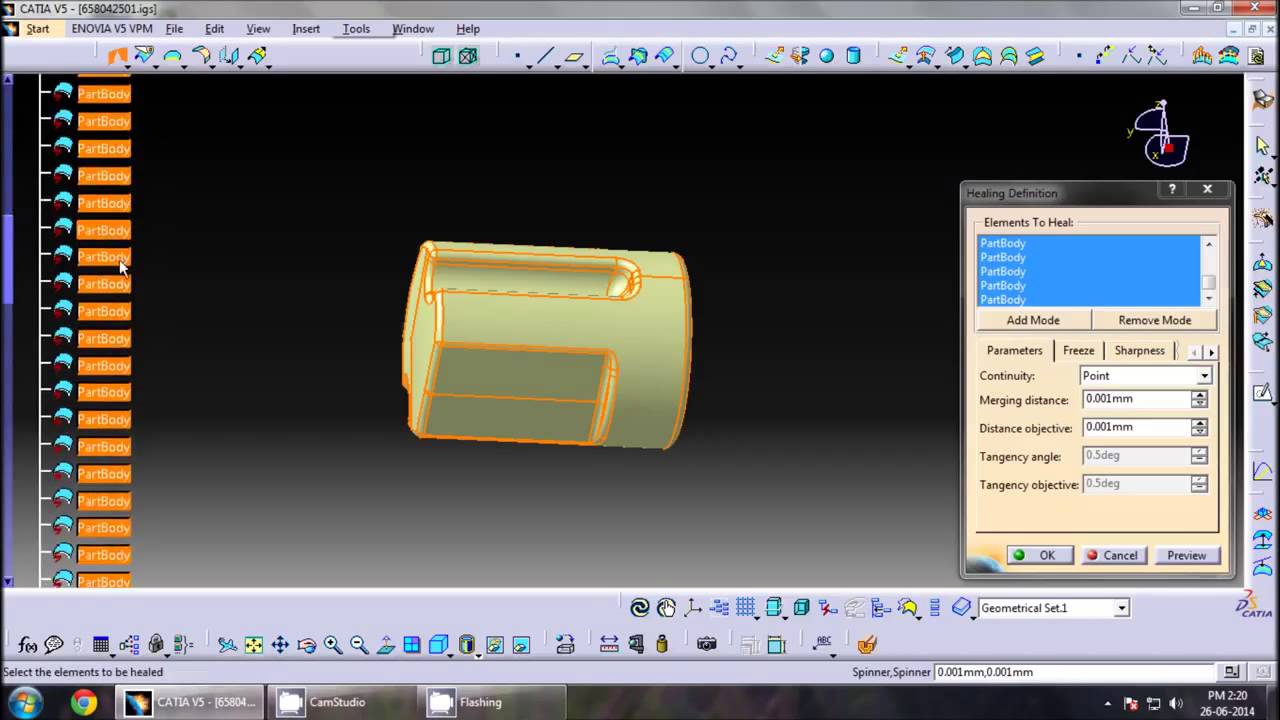
Task: Click the grid Work on Support icon
Action: coord(746,607)
